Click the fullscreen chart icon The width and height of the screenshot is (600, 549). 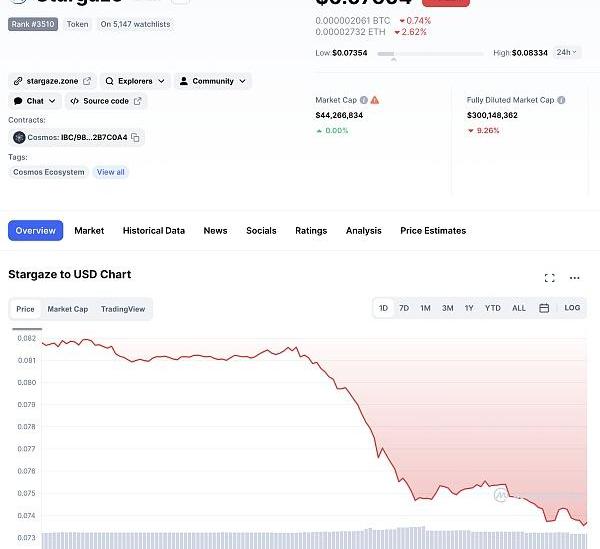pos(549,278)
